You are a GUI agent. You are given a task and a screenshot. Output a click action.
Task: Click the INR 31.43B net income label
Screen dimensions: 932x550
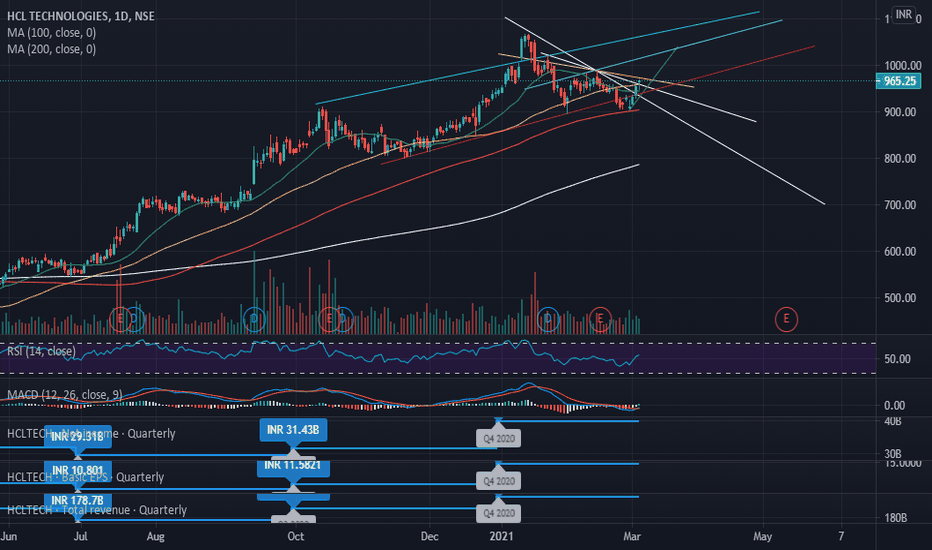293,430
